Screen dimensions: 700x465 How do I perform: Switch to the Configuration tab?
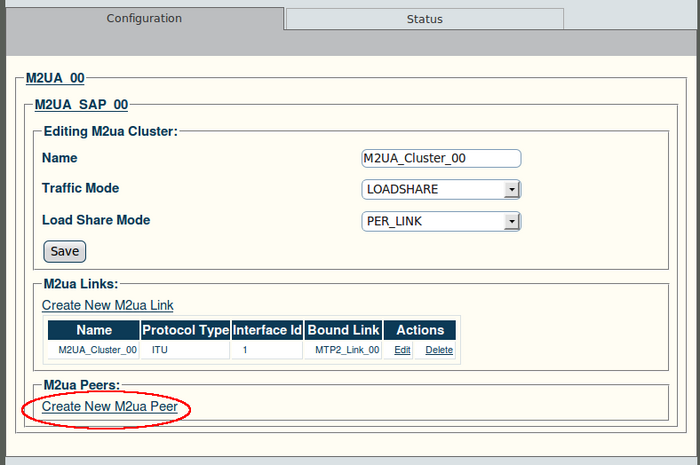pos(144,18)
